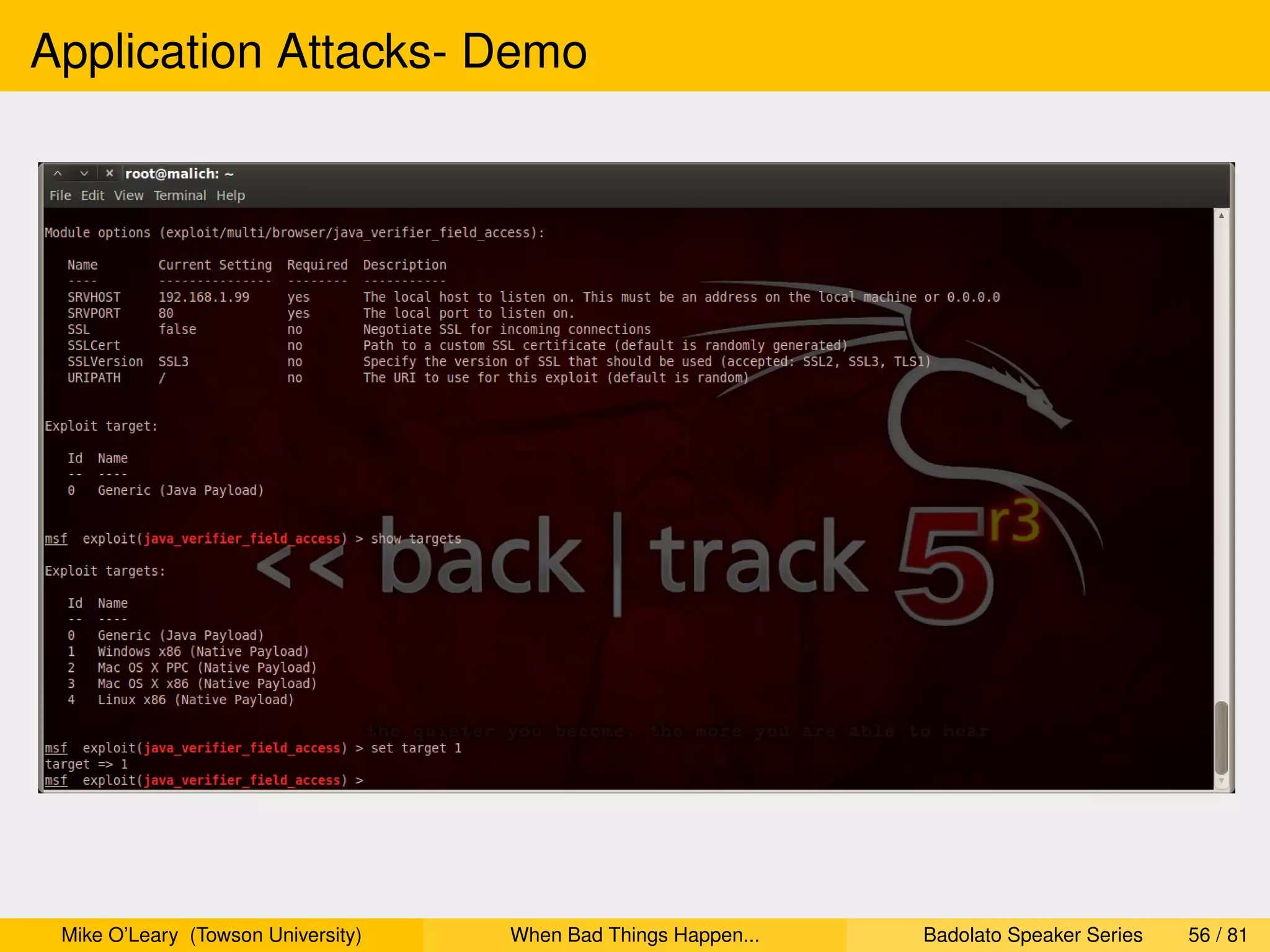Screen dimensions: 1270x952
Task: Click 'The local port to listen on.' description
Action: [469, 314]
